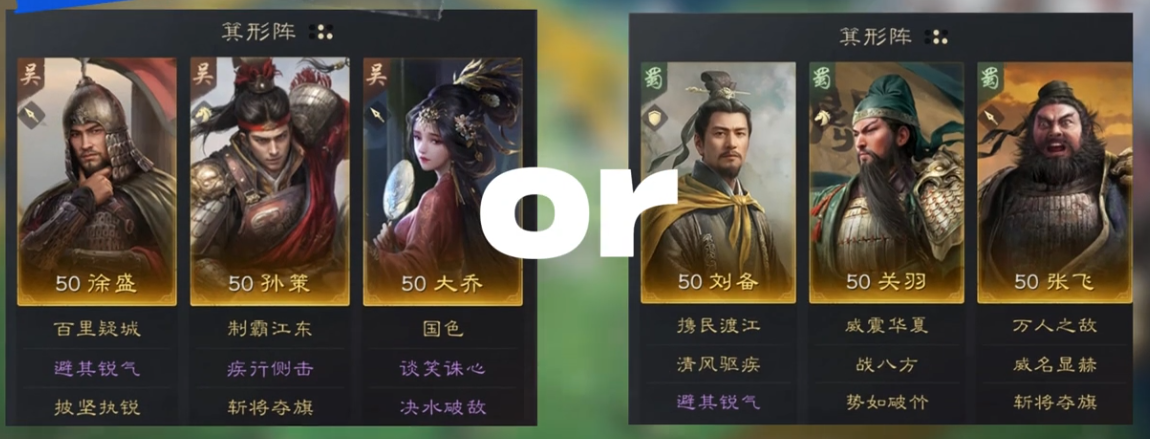Click the formation dots icon in right panel
Viewport: 1150px width, 439px height.
[x=937, y=37]
